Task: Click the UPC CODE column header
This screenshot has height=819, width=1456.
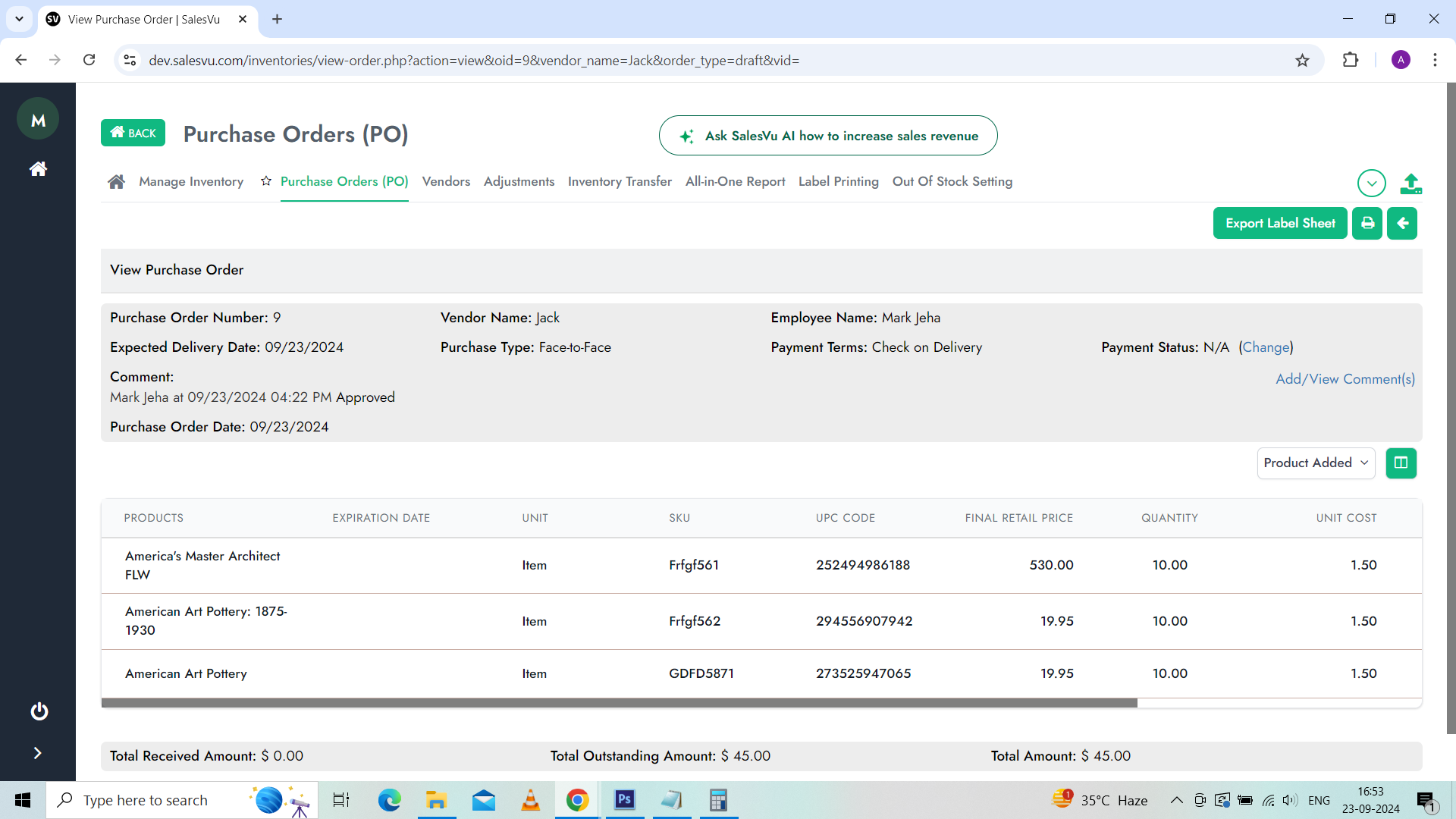Action: (846, 518)
